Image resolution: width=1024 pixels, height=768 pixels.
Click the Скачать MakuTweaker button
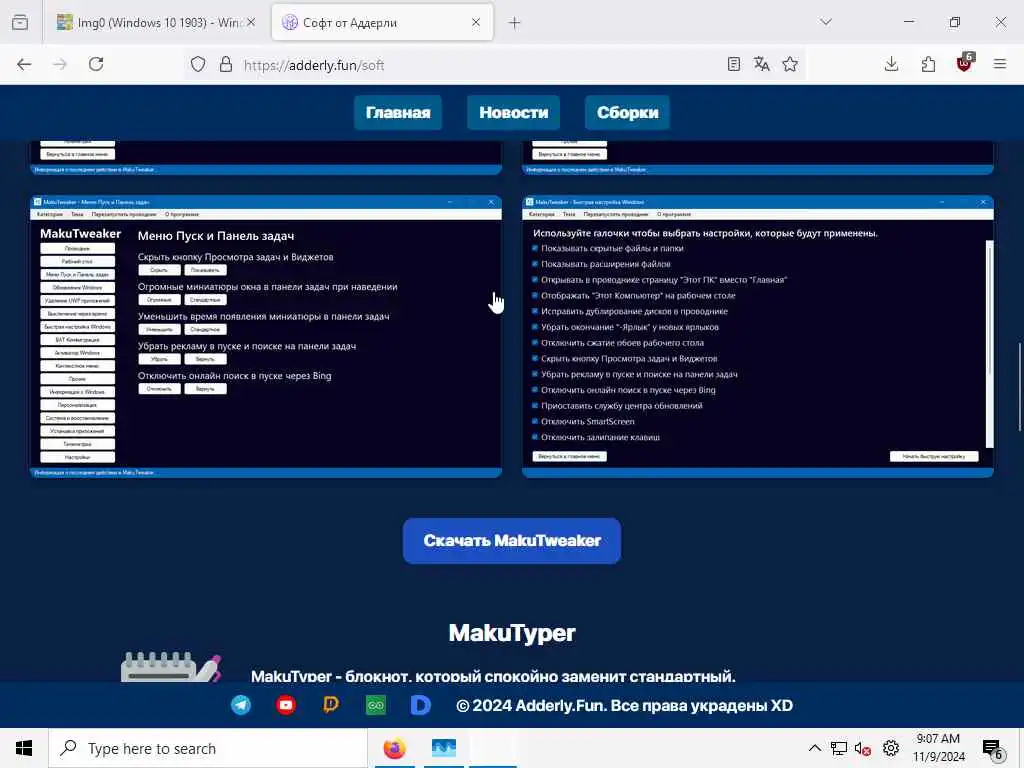(x=512, y=541)
